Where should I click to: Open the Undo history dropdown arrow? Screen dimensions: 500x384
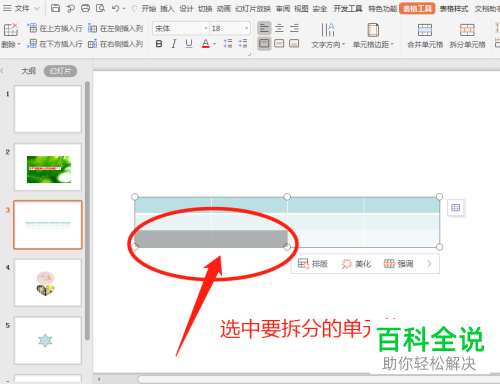pyautogui.click(x=124, y=9)
